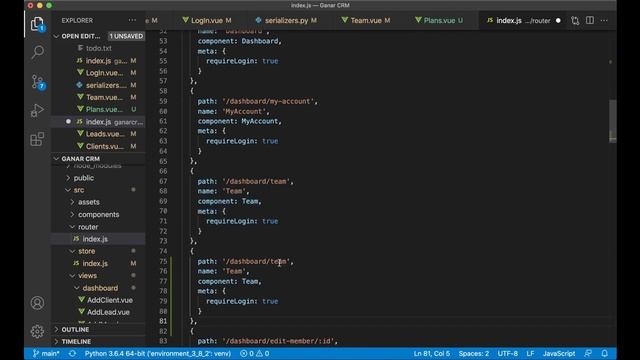Screen dimensions: 640x360
Task: Open the Search view icon
Action: (37, 52)
